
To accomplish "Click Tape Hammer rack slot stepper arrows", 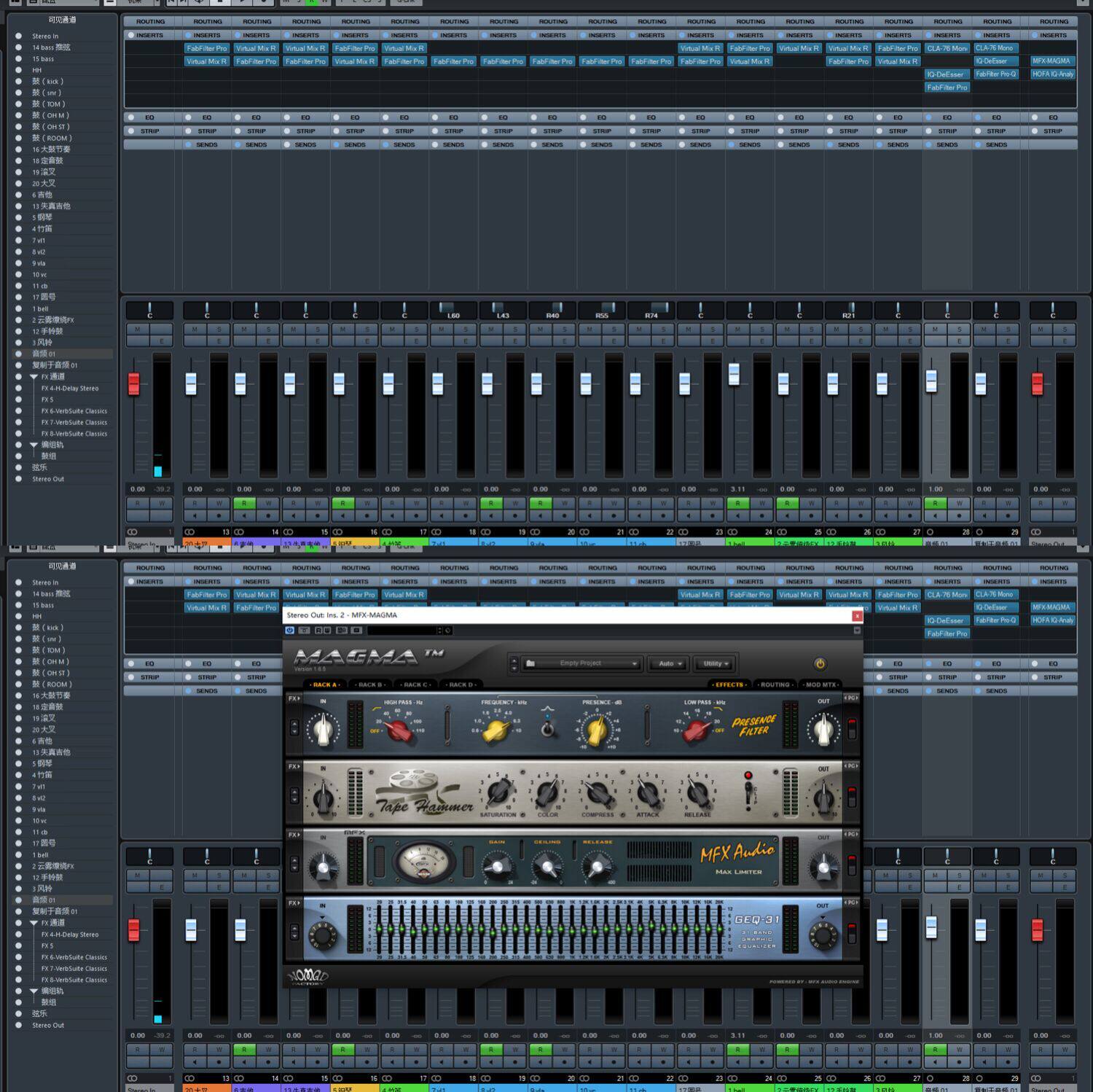I will point(294,795).
